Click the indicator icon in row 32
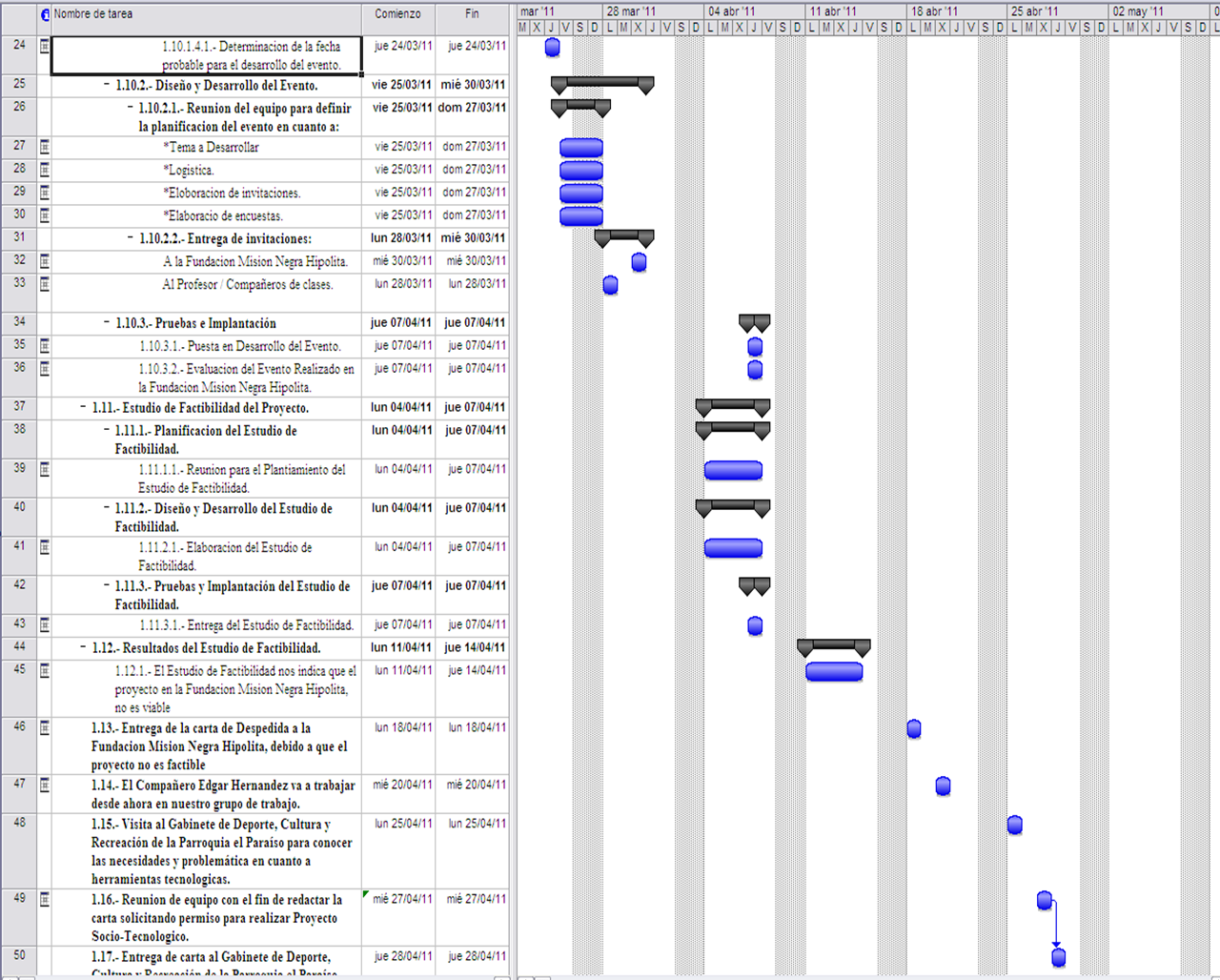The width and height of the screenshot is (1220, 980). click(44, 261)
